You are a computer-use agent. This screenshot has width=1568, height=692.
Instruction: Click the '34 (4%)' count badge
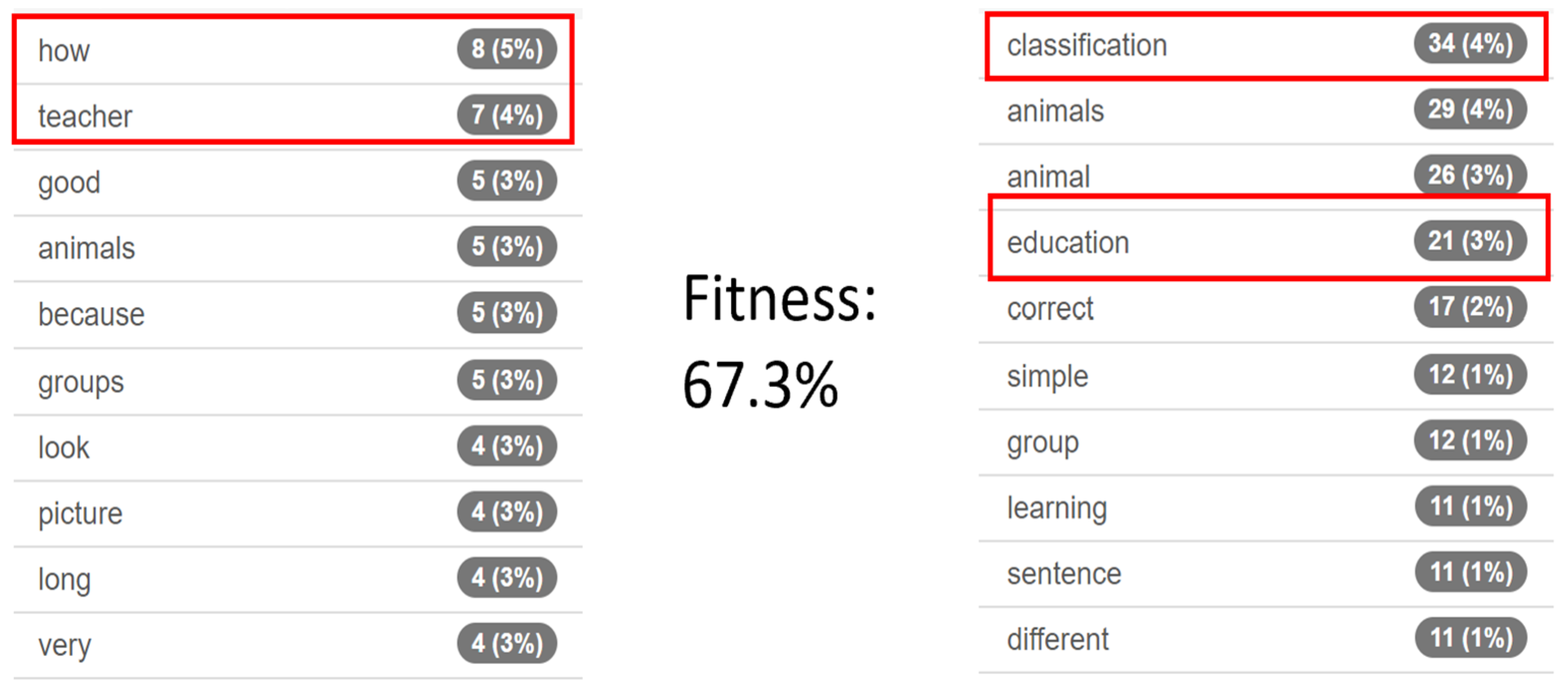tap(1470, 44)
